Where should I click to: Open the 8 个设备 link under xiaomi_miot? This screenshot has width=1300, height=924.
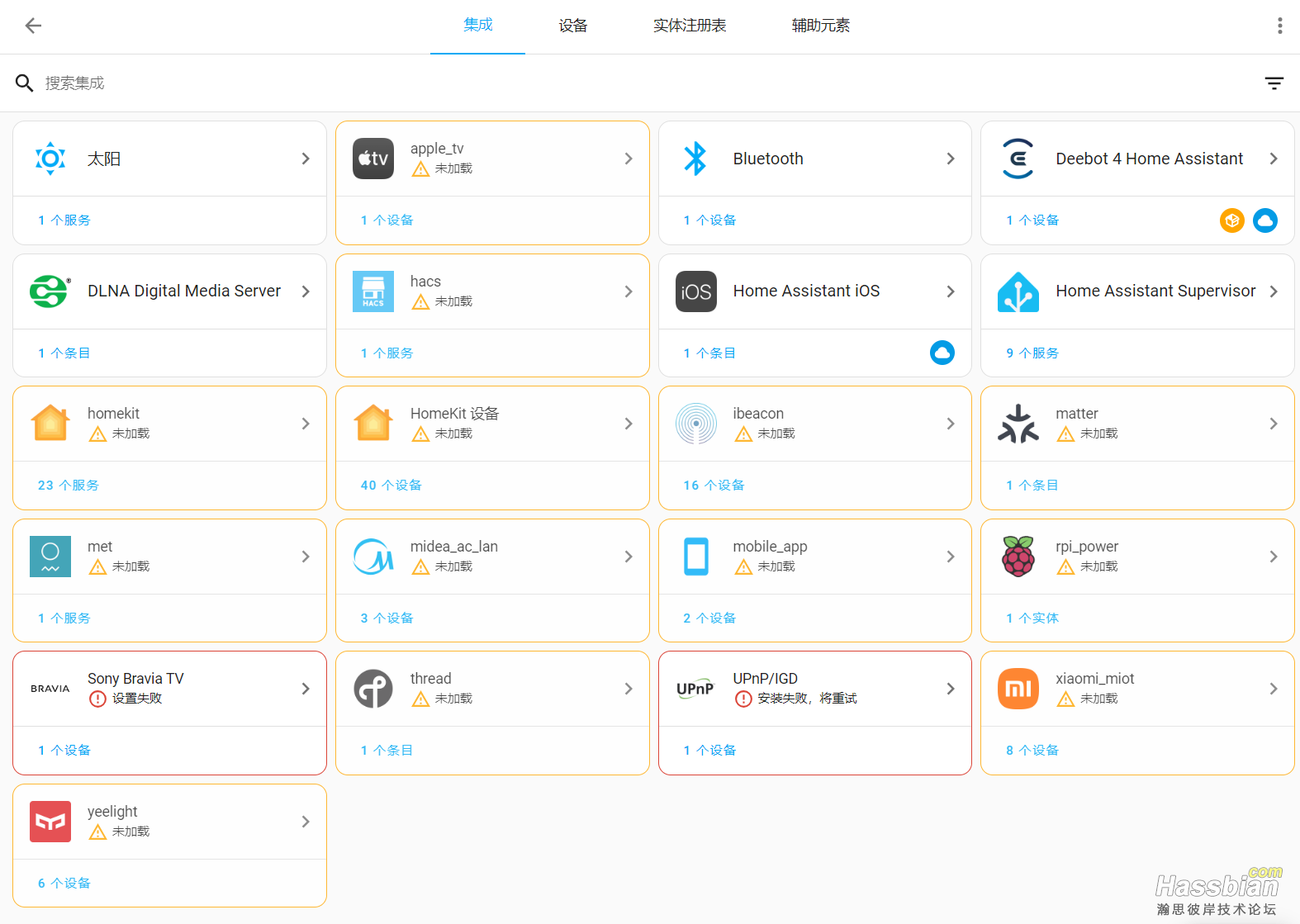pyautogui.click(x=1032, y=751)
